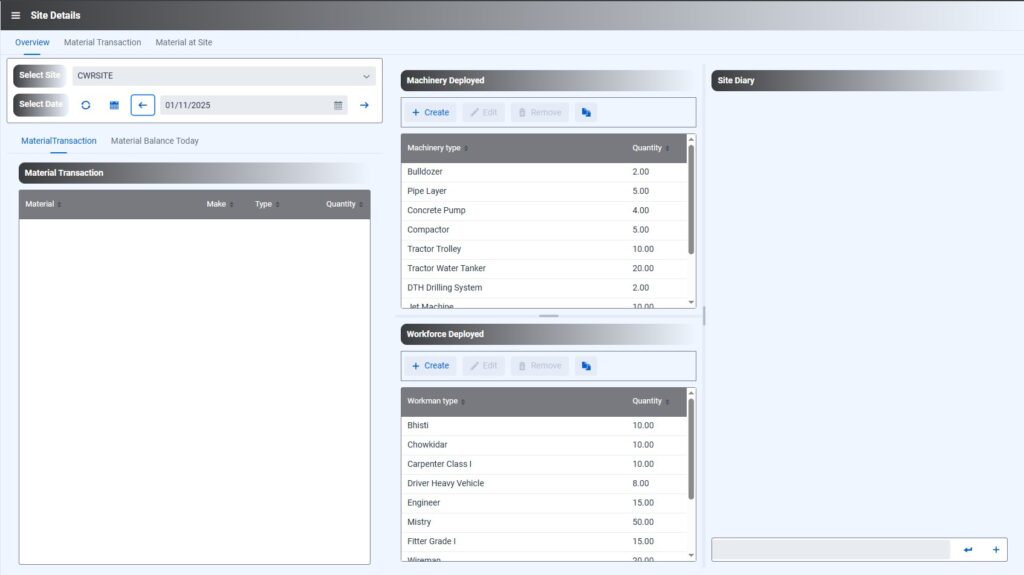Viewport: 1024px width, 575px height.
Task: Open the calendar picker inside the date field
Action: pos(338,105)
